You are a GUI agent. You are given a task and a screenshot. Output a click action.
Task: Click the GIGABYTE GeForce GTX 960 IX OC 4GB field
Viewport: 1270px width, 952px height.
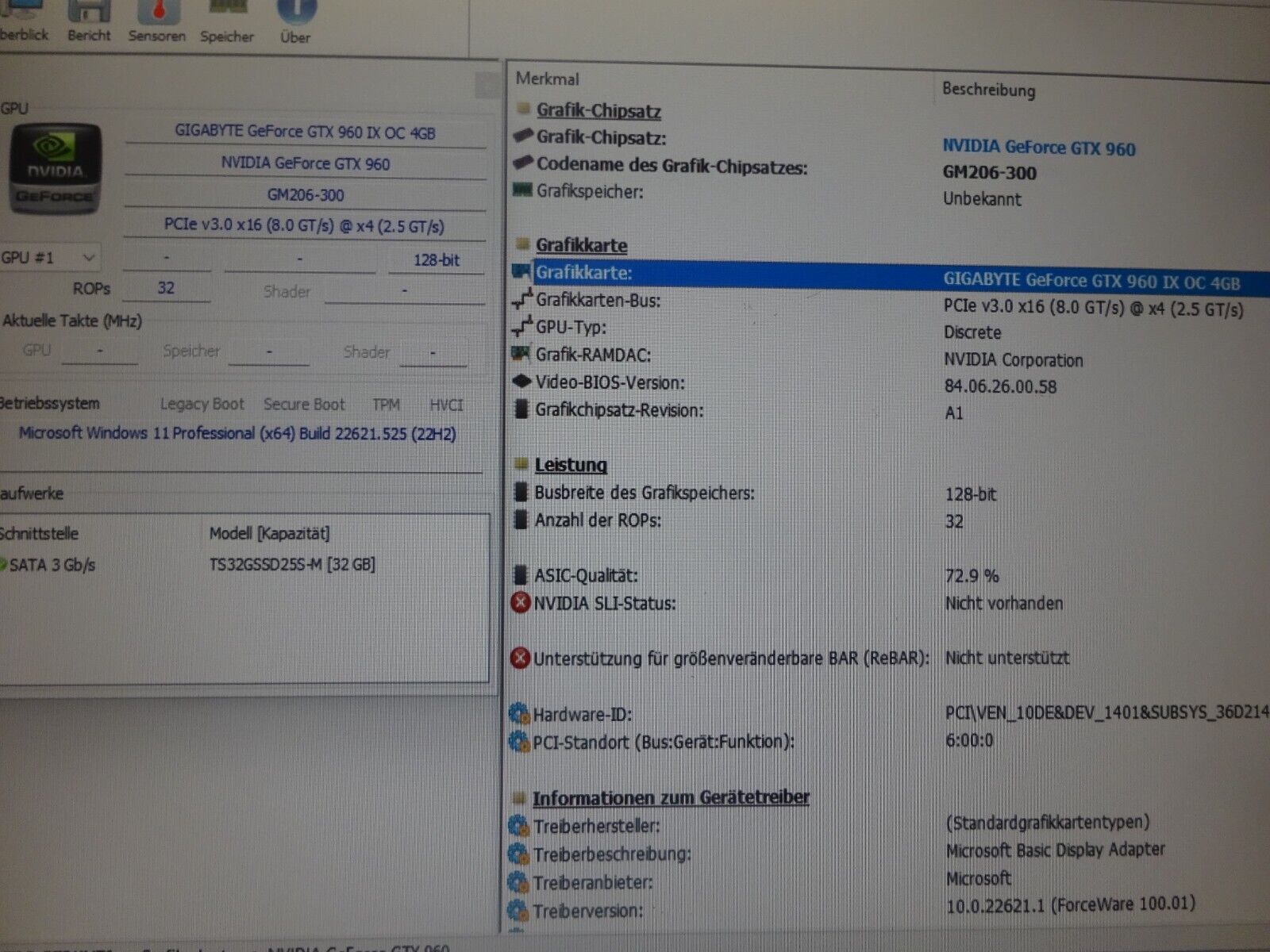tap(305, 132)
